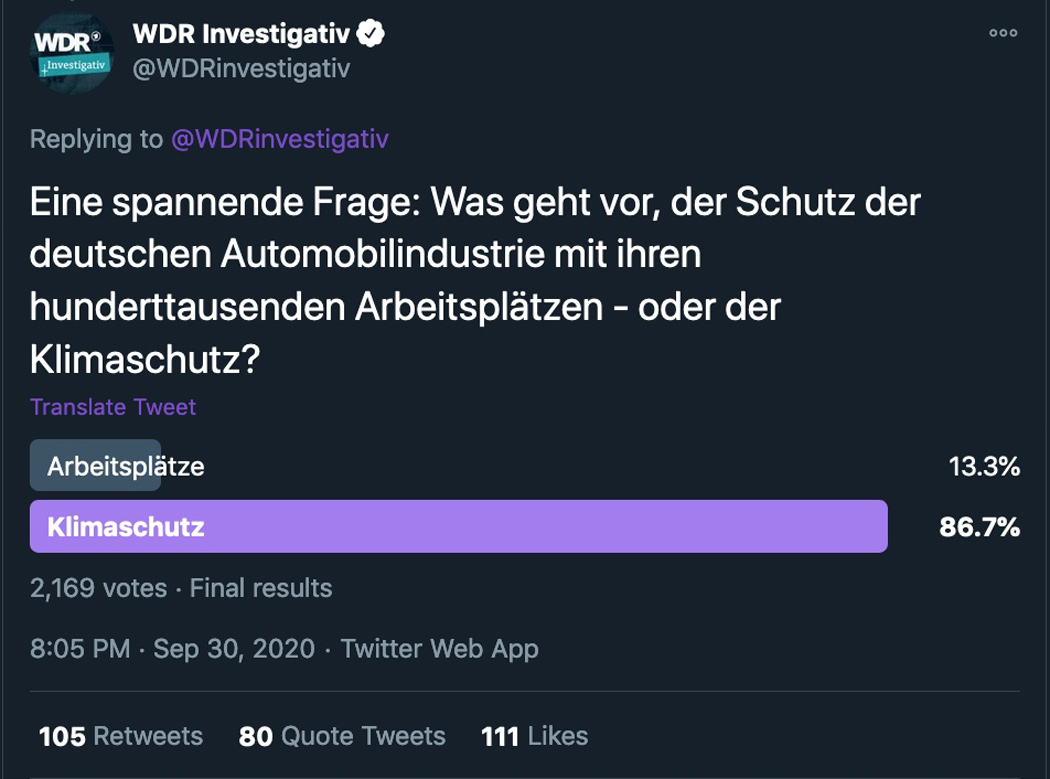The width and height of the screenshot is (1050, 779).
Task: View the 105 Retweets list
Action: [121, 736]
